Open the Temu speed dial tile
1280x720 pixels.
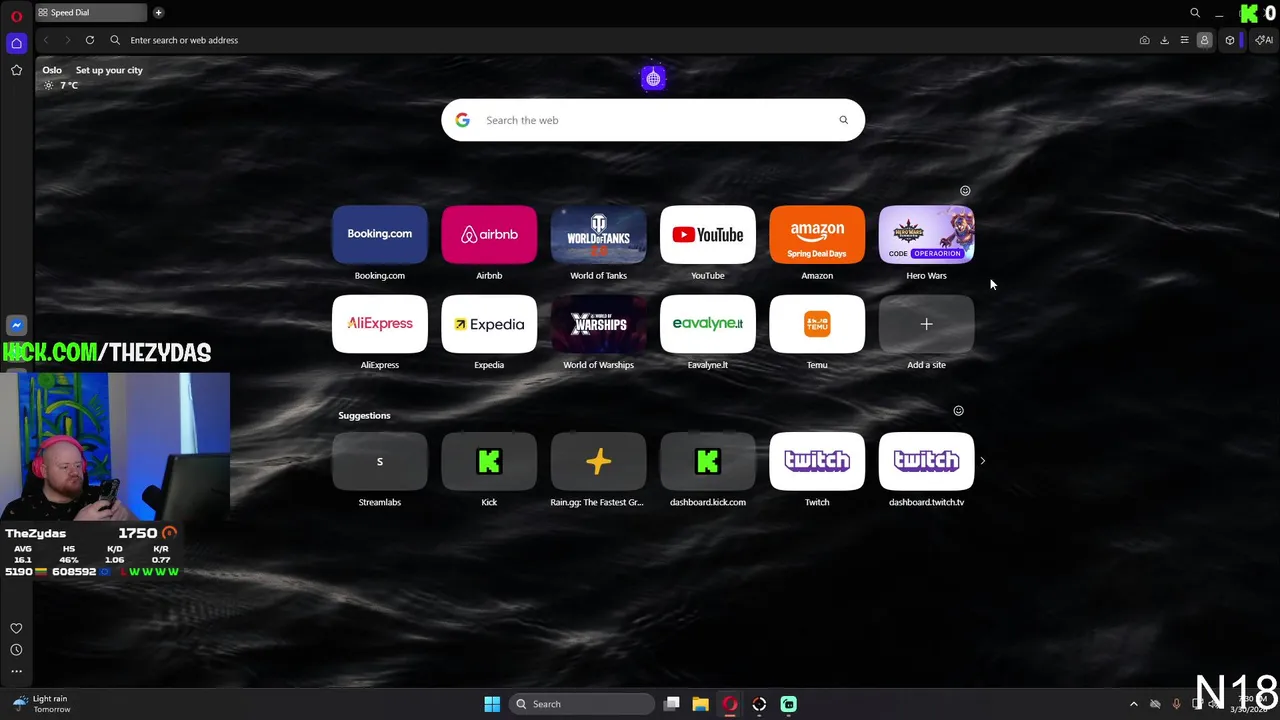[x=817, y=324]
